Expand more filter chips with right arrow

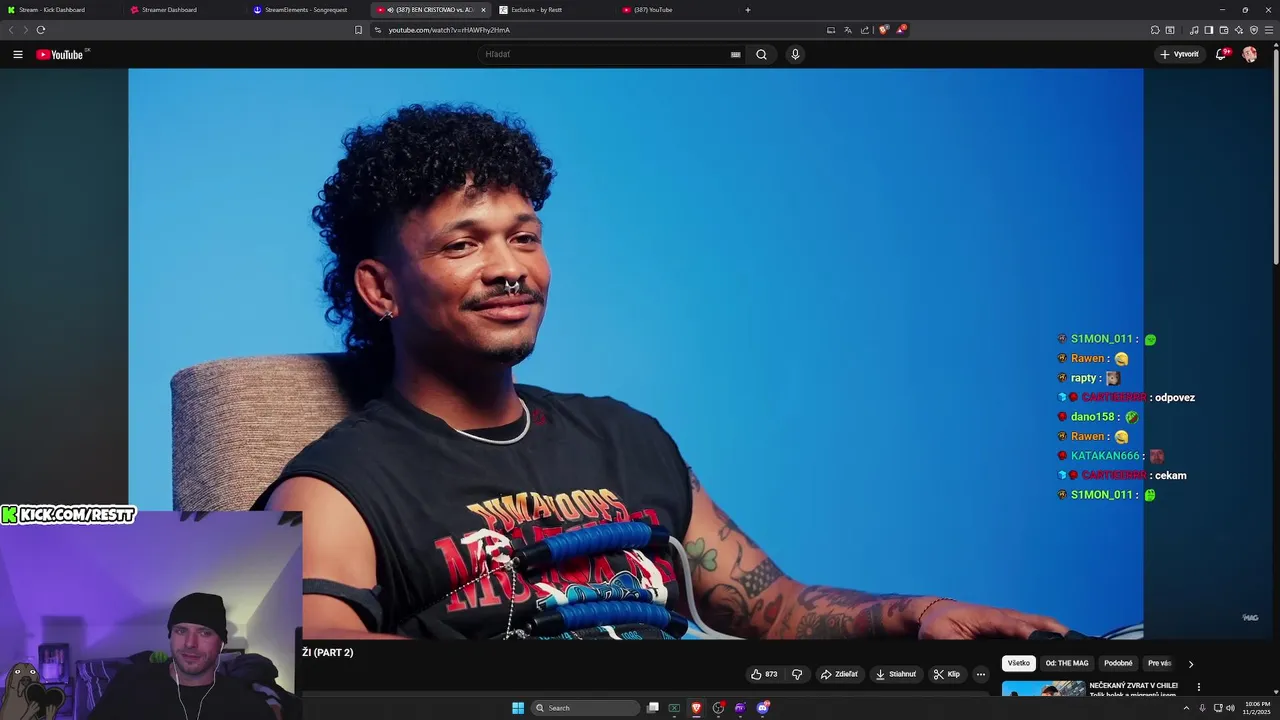point(1190,664)
